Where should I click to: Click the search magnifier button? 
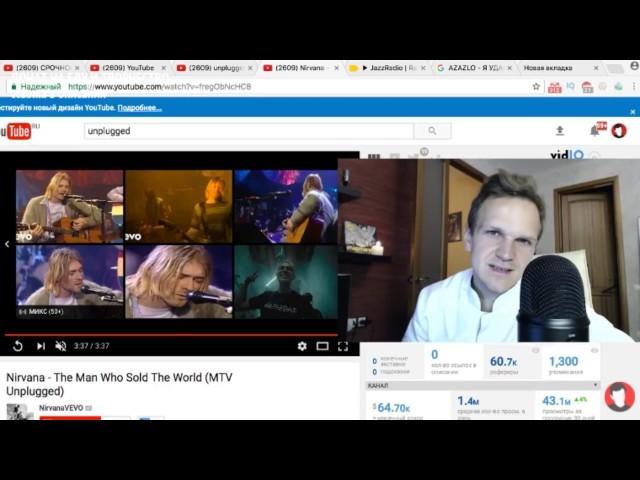(x=432, y=131)
